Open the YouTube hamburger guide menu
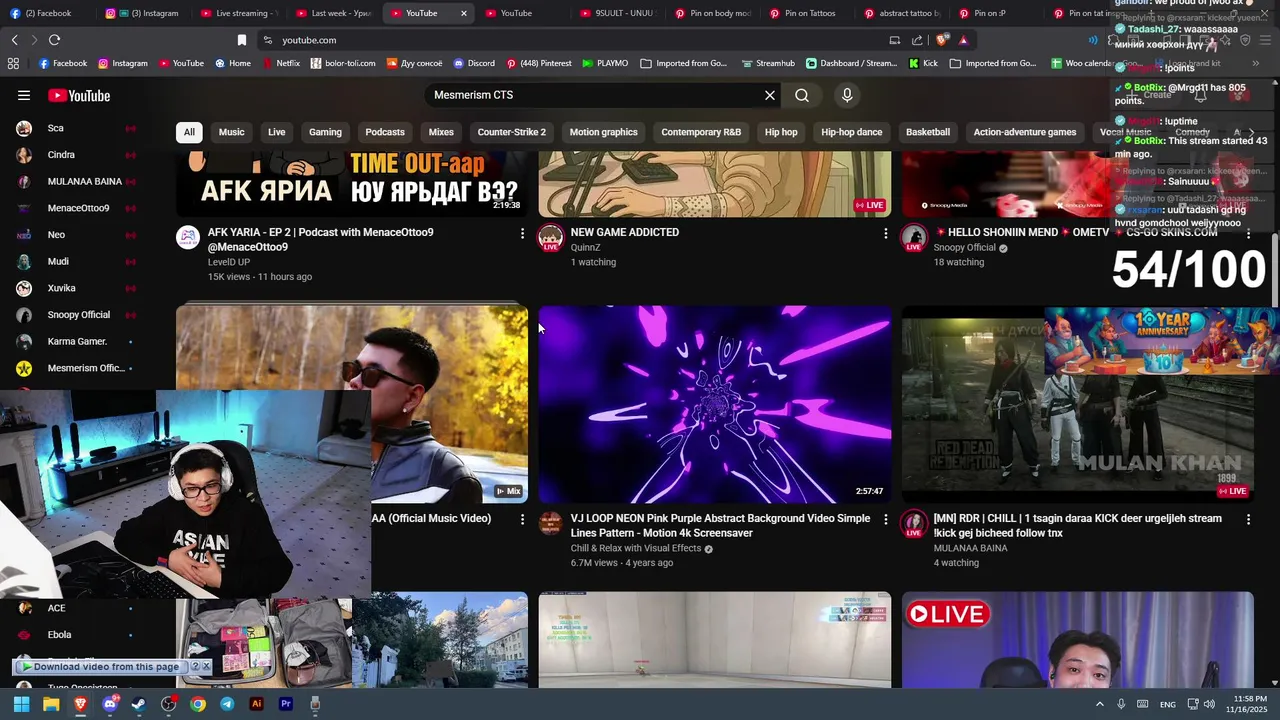Screen dimensions: 1280x720 [x=24, y=96]
